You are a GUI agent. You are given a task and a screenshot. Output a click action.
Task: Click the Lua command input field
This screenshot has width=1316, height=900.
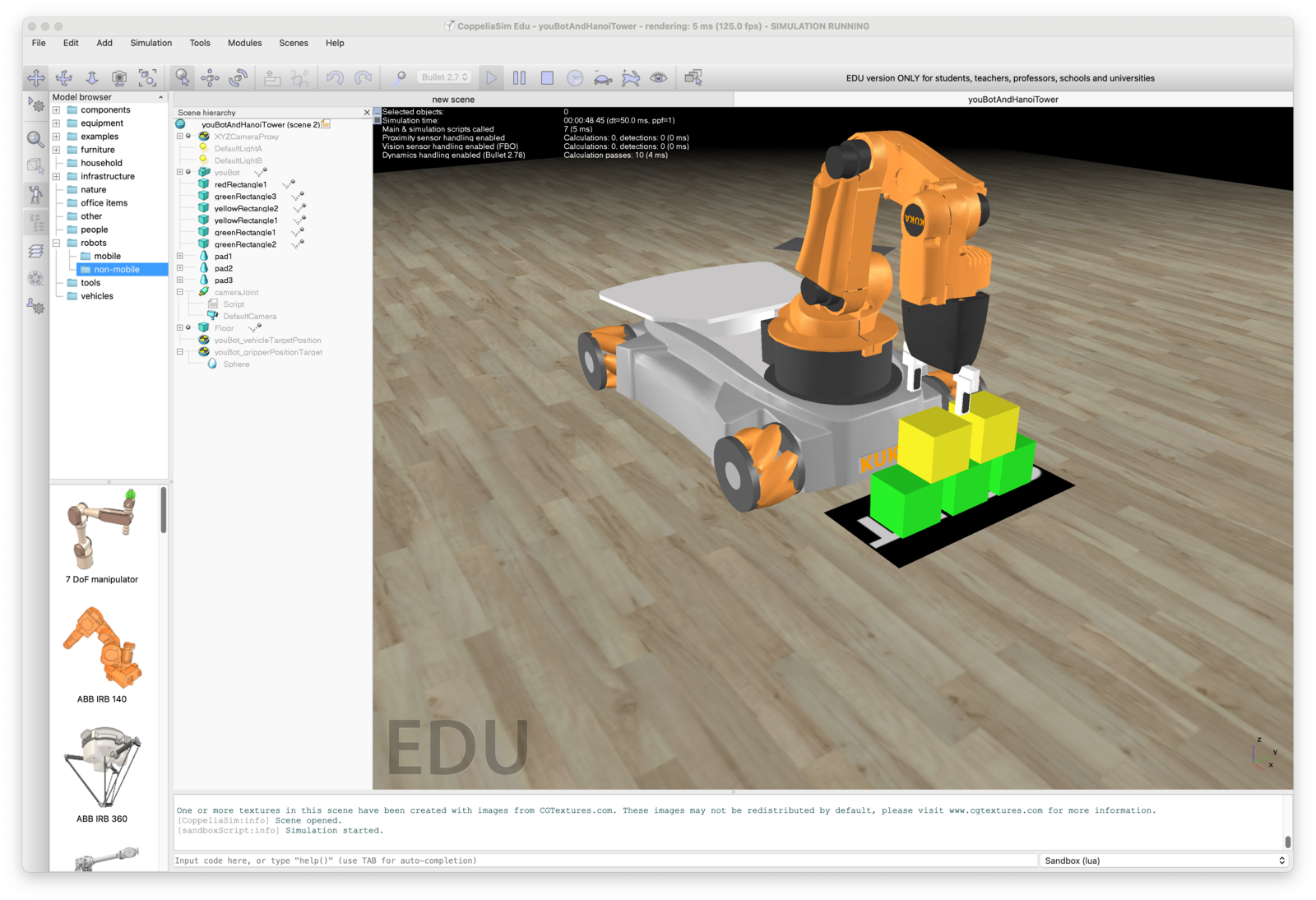pos(605,861)
